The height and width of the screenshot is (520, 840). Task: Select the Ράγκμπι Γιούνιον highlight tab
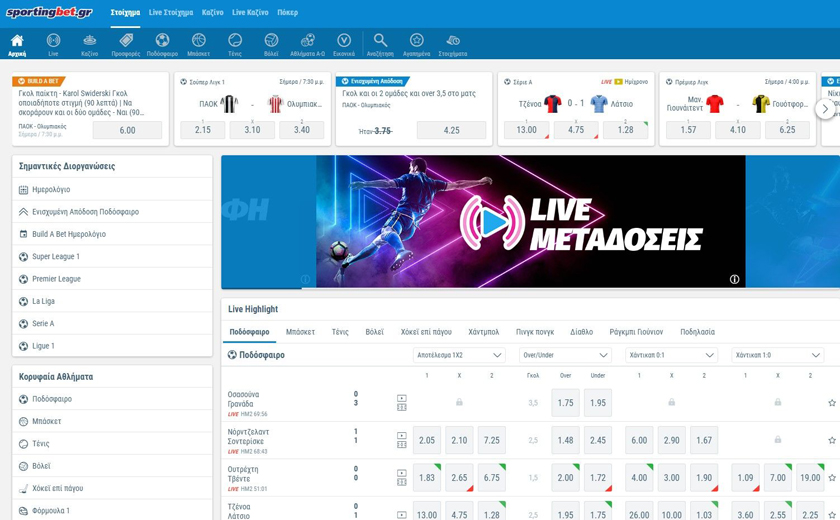pos(636,332)
